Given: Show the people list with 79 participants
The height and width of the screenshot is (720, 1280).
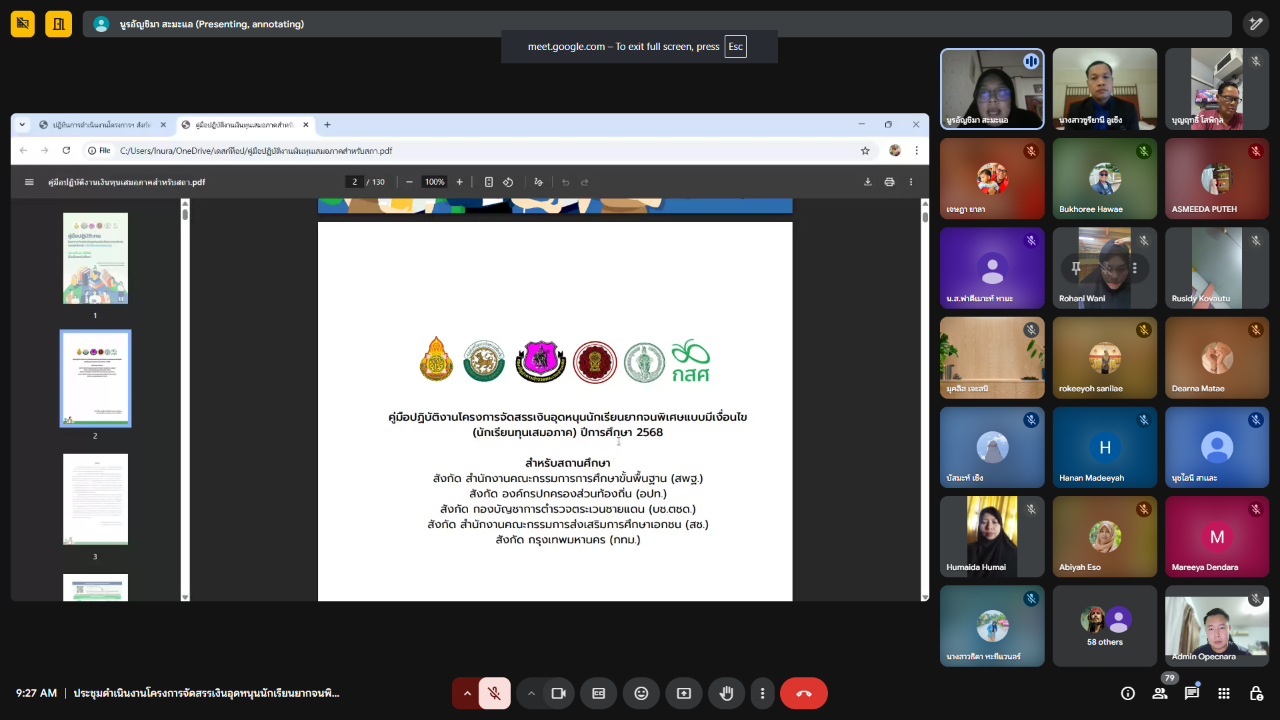Looking at the screenshot, I should [1160, 693].
